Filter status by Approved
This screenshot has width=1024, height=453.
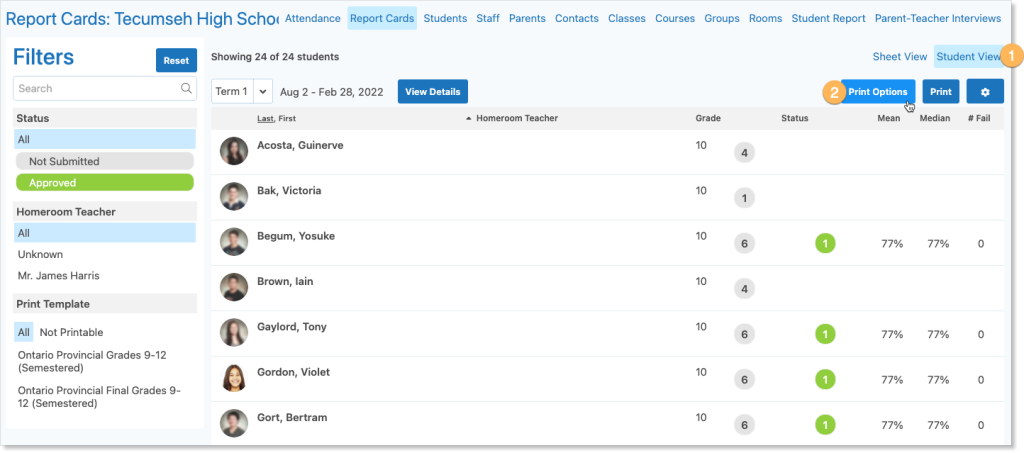tap(105, 183)
